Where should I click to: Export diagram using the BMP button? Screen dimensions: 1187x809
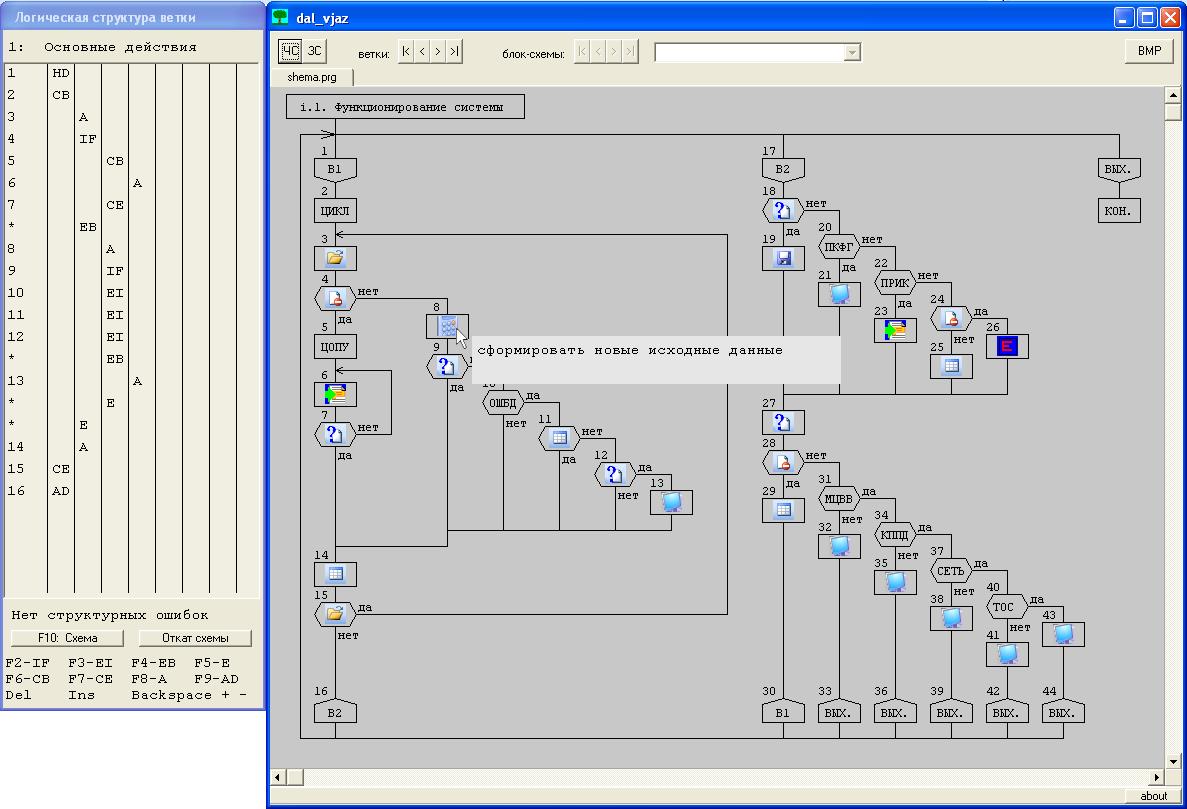(x=1149, y=51)
